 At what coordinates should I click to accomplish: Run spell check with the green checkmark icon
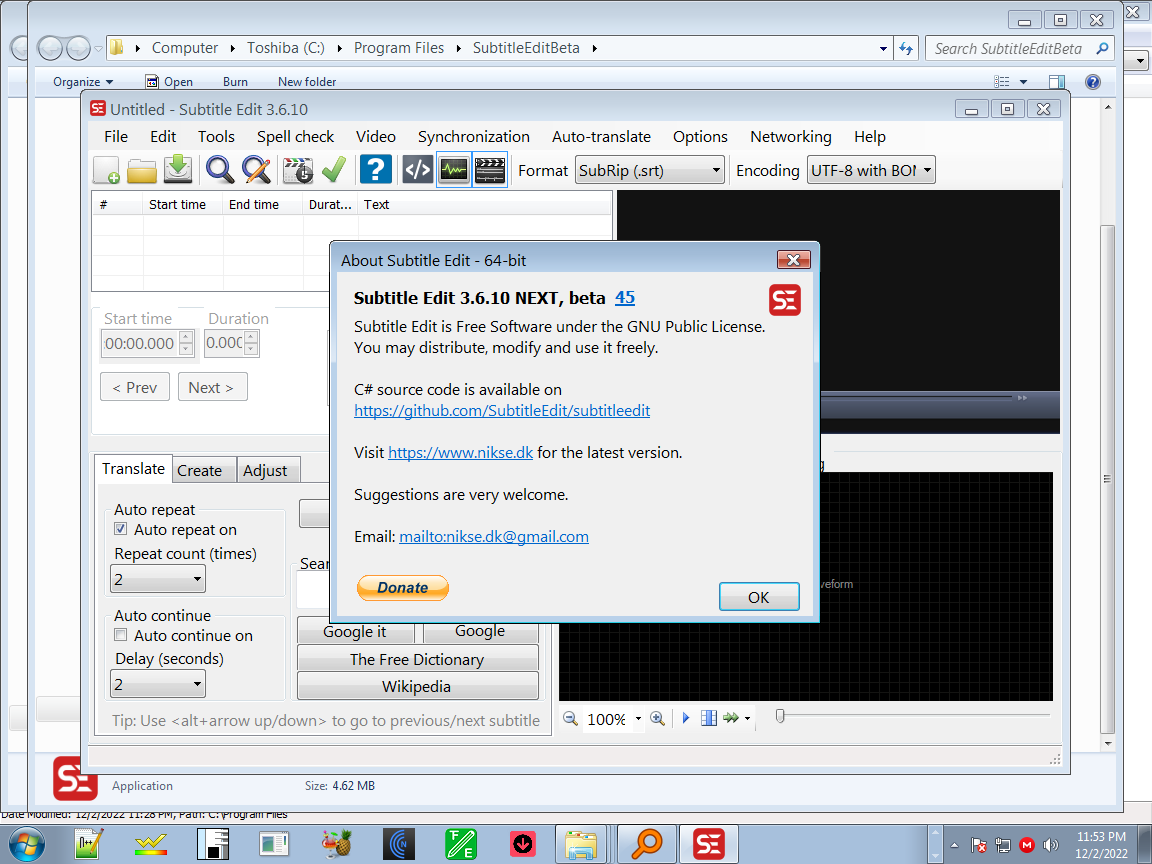334,170
